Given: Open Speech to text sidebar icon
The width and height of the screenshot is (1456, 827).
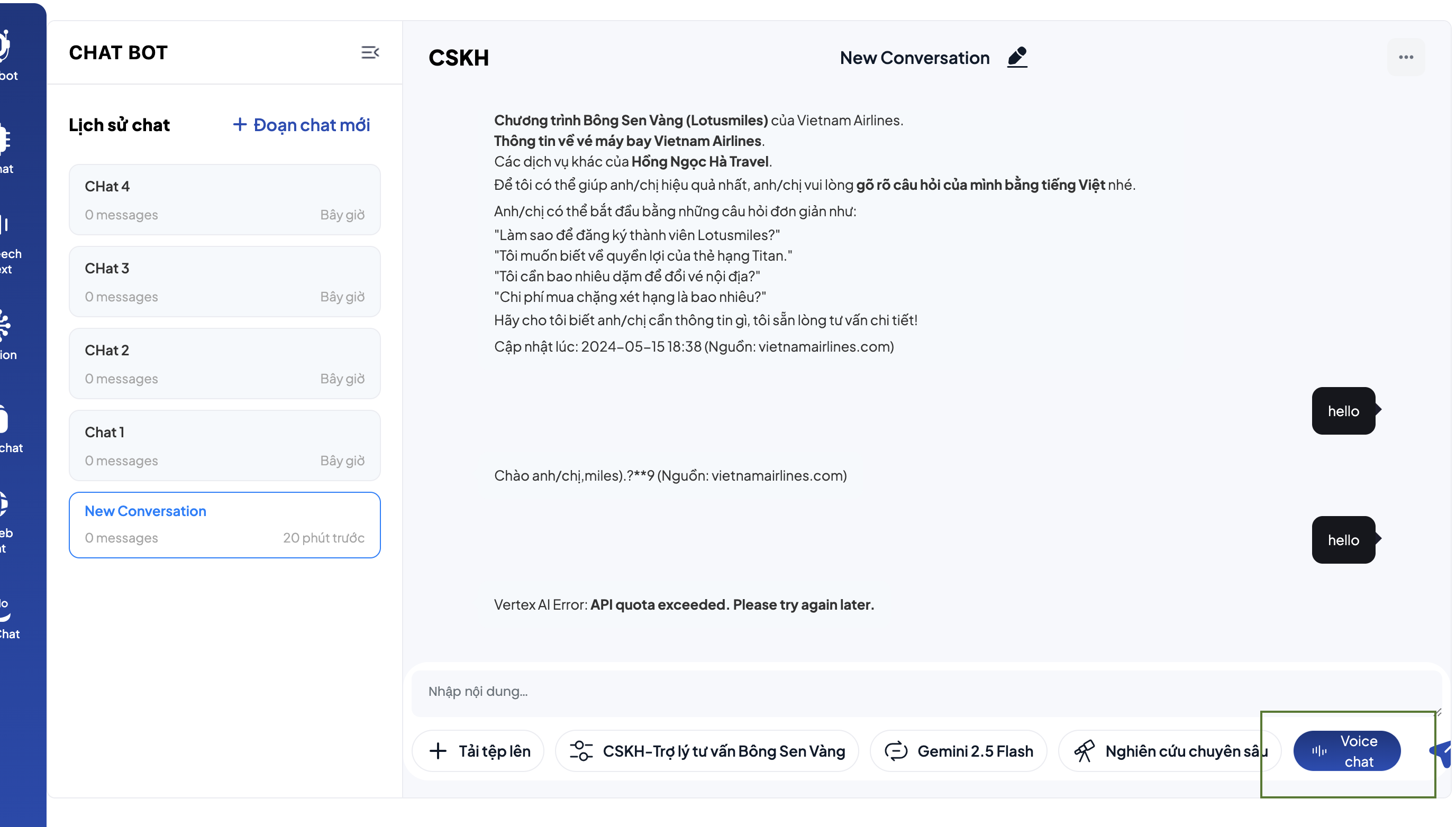Looking at the screenshot, I should [6, 244].
